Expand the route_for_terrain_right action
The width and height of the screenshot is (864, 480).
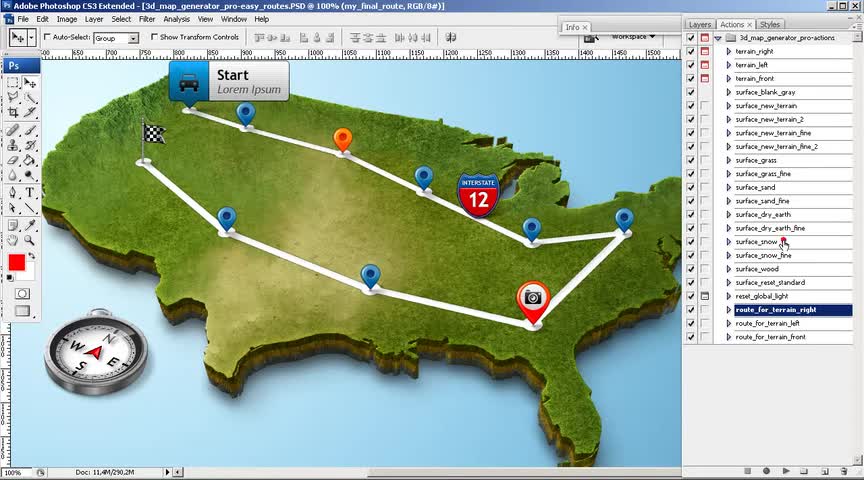click(x=728, y=310)
